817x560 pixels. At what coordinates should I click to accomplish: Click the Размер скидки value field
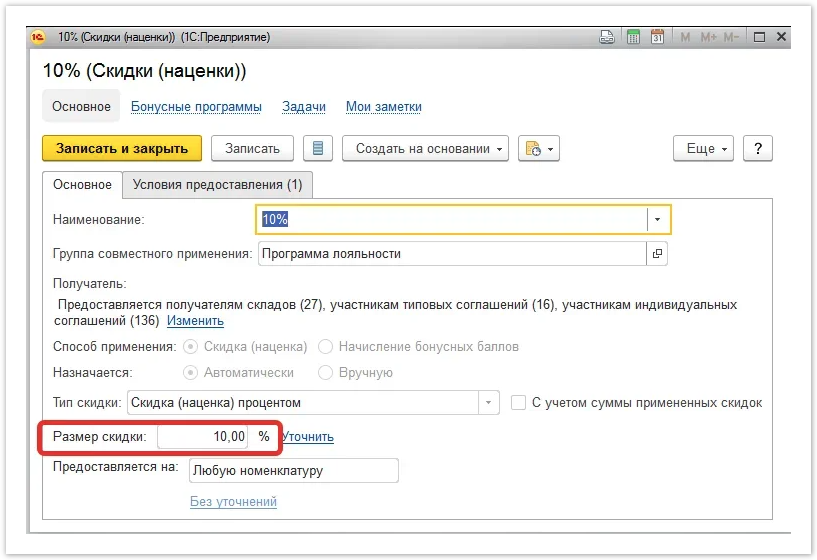[x=202, y=437]
